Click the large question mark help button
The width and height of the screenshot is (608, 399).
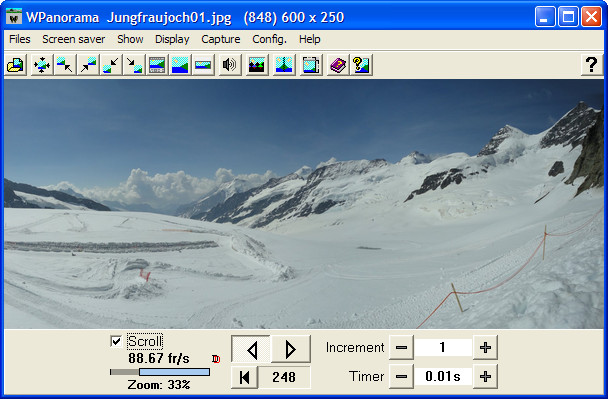(591, 65)
